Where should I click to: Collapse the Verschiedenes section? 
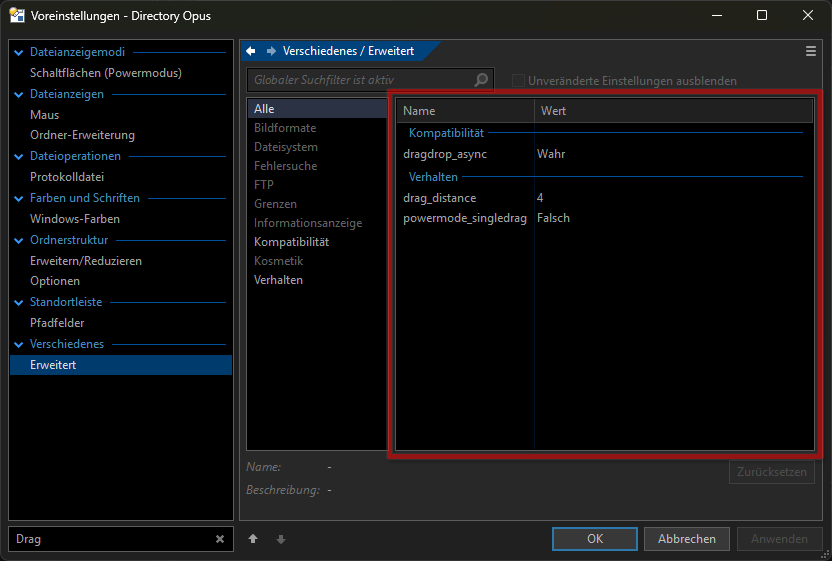click(19, 344)
